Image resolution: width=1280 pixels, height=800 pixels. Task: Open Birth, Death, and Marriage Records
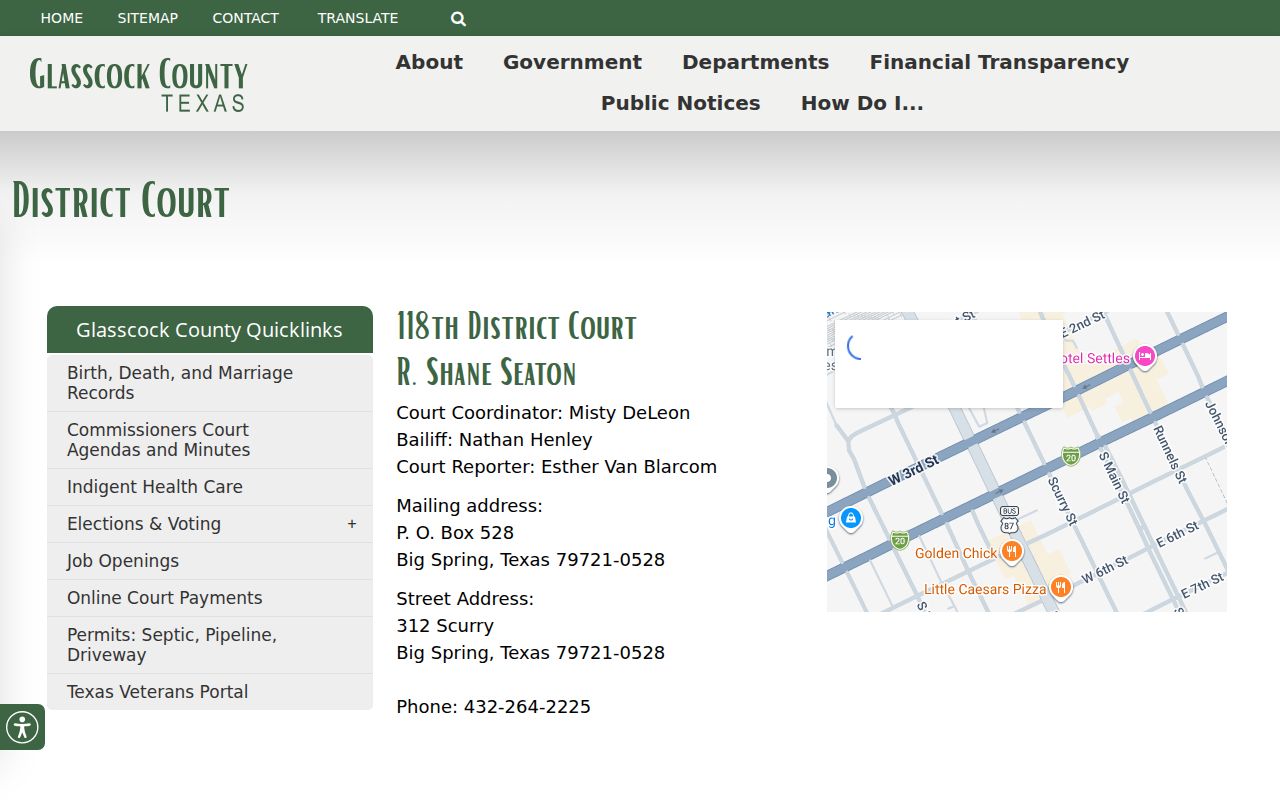[x=210, y=383]
